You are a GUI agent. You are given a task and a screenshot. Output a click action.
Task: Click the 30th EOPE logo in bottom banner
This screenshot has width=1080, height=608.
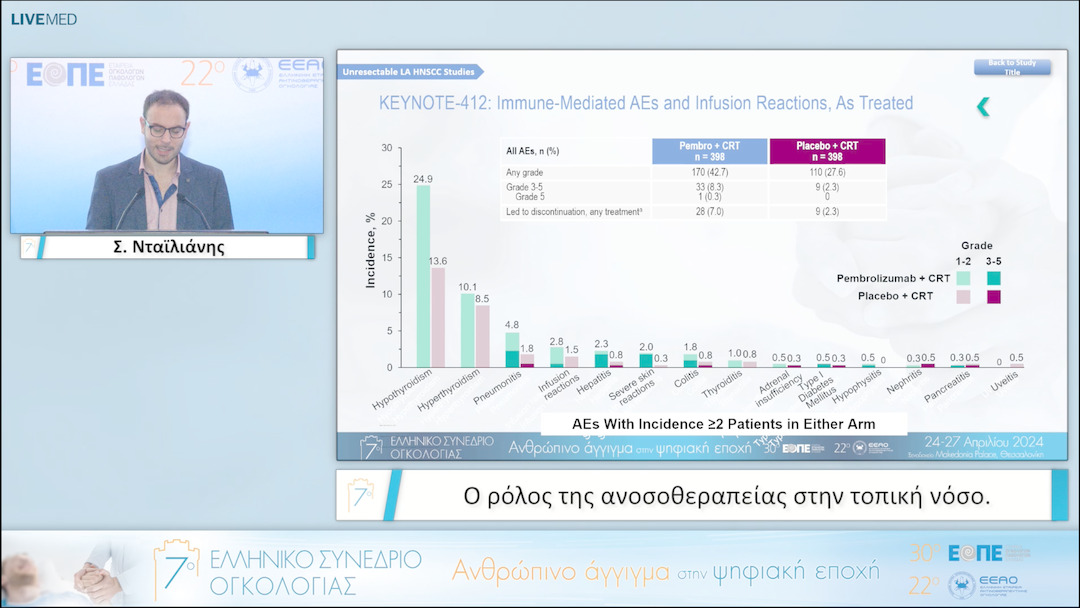coord(956,553)
